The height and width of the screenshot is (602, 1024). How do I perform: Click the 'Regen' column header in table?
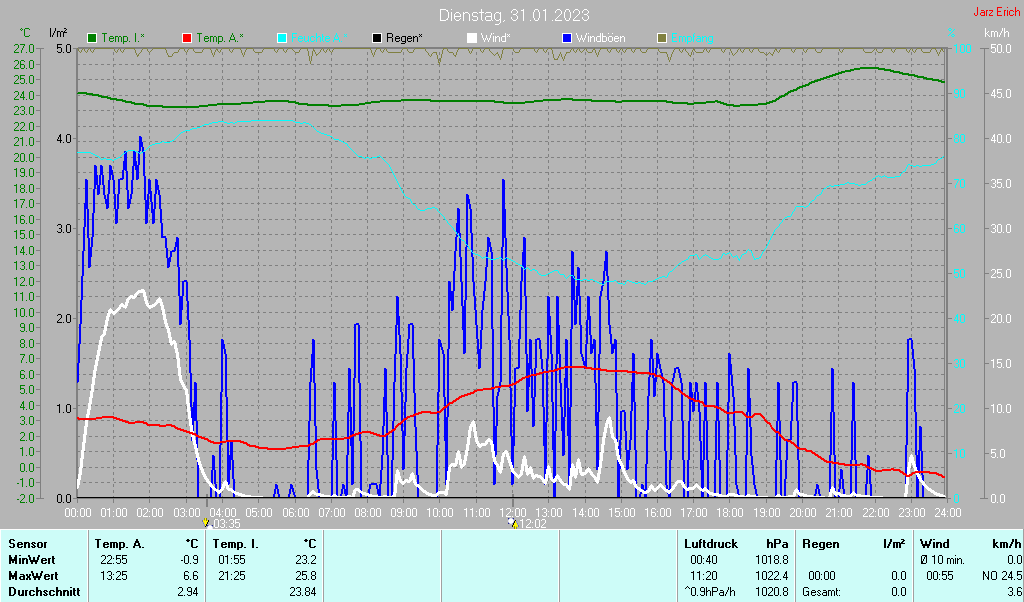pyautogui.click(x=820, y=544)
